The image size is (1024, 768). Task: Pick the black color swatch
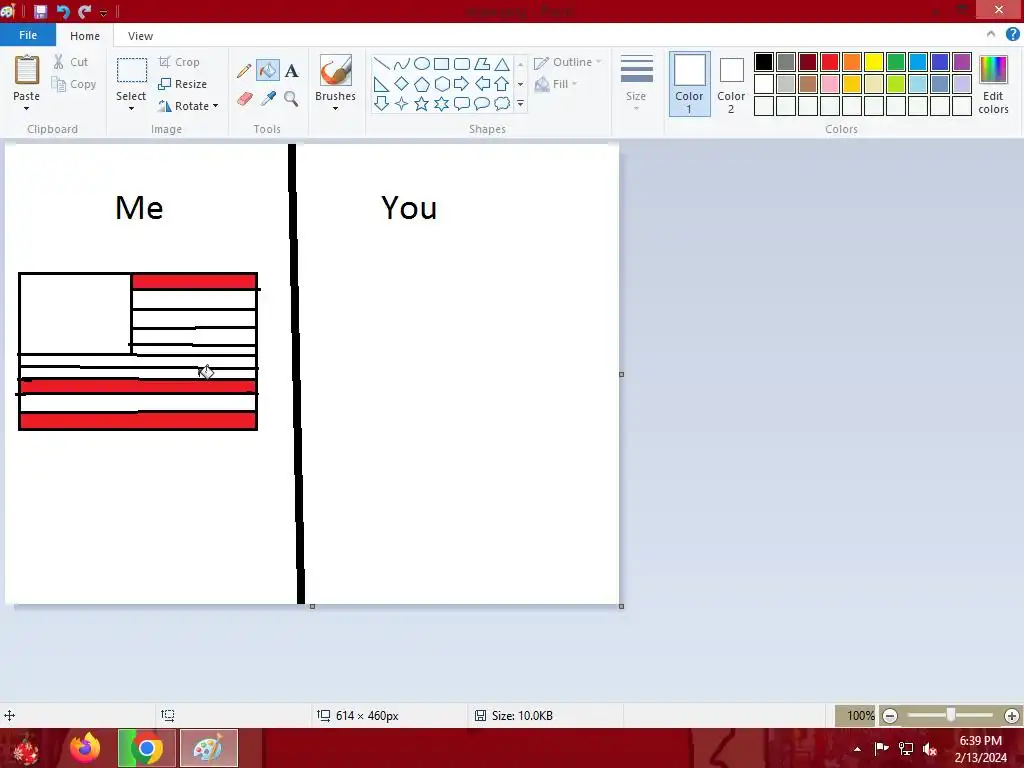point(764,62)
